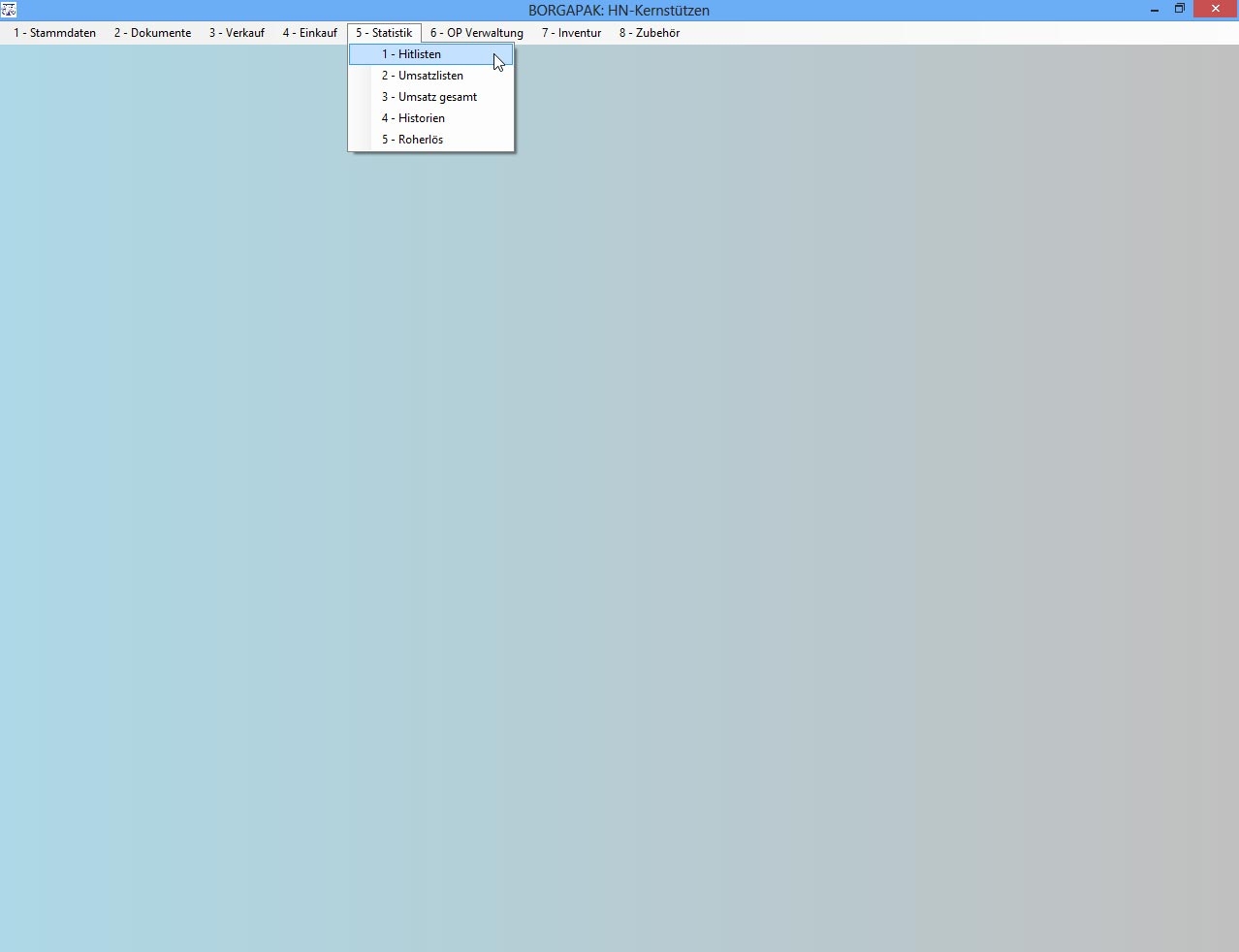Close the BORGAPAK window
The width and height of the screenshot is (1239, 952).
tap(1216, 10)
